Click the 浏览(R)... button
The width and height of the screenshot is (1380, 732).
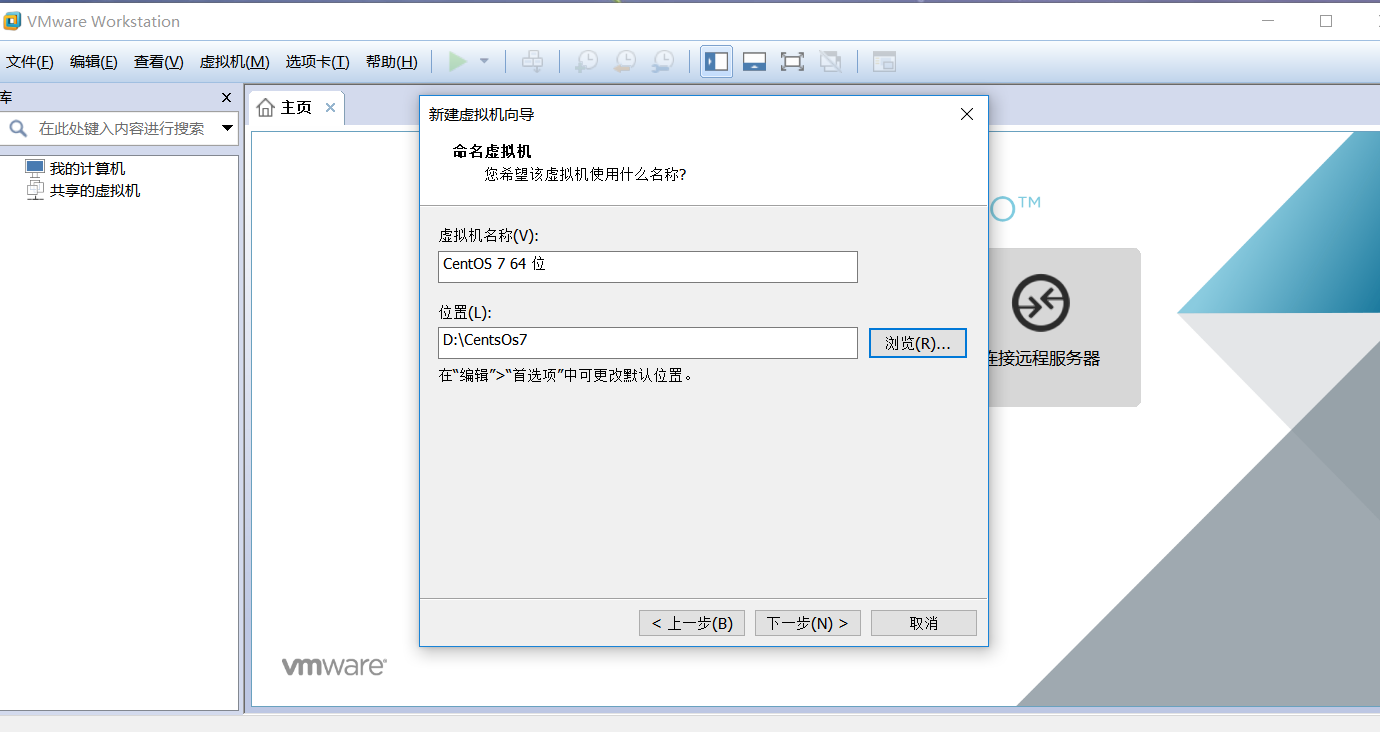point(918,343)
